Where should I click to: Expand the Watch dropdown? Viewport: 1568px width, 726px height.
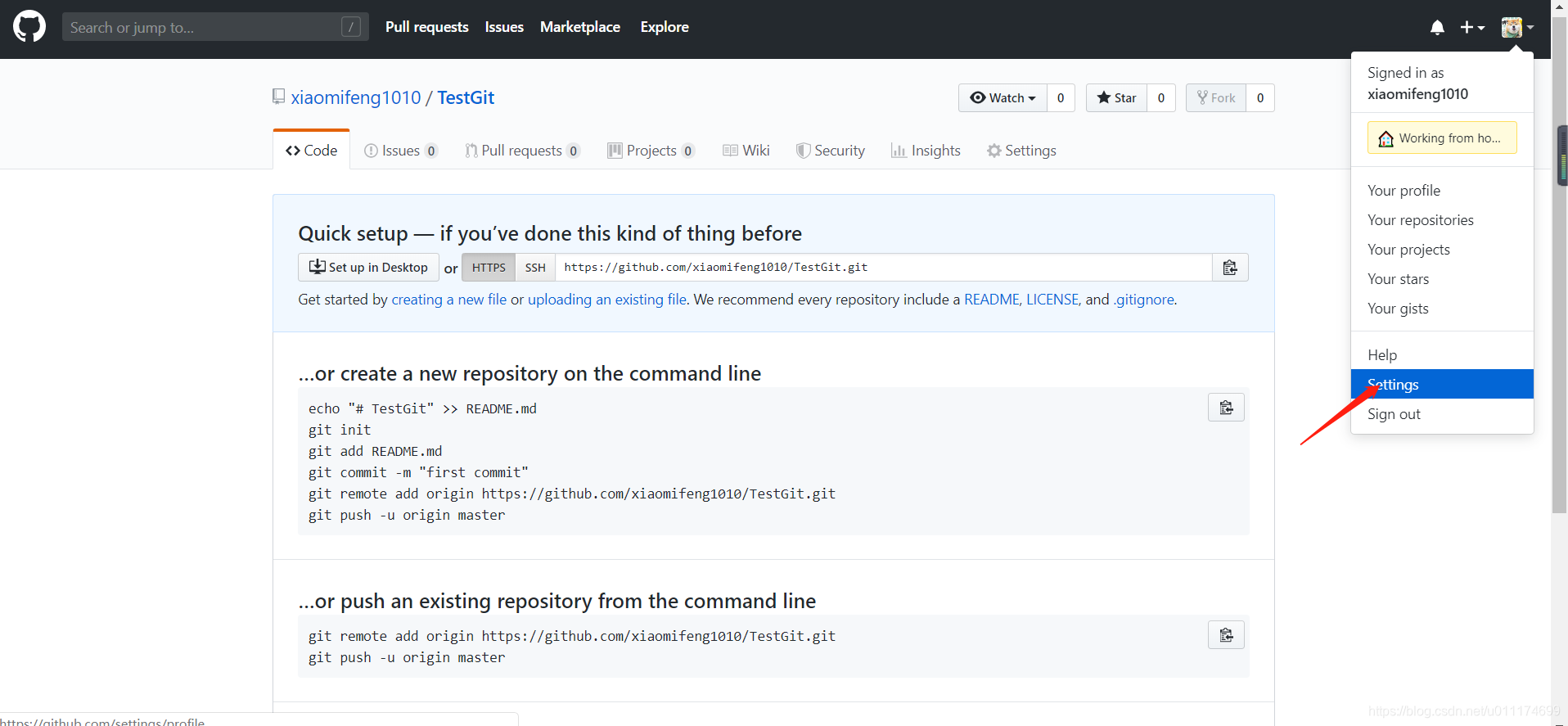[x=1003, y=98]
